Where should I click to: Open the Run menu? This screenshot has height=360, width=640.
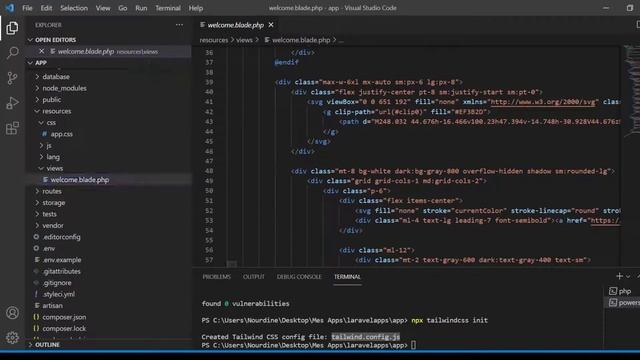point(141,8)
